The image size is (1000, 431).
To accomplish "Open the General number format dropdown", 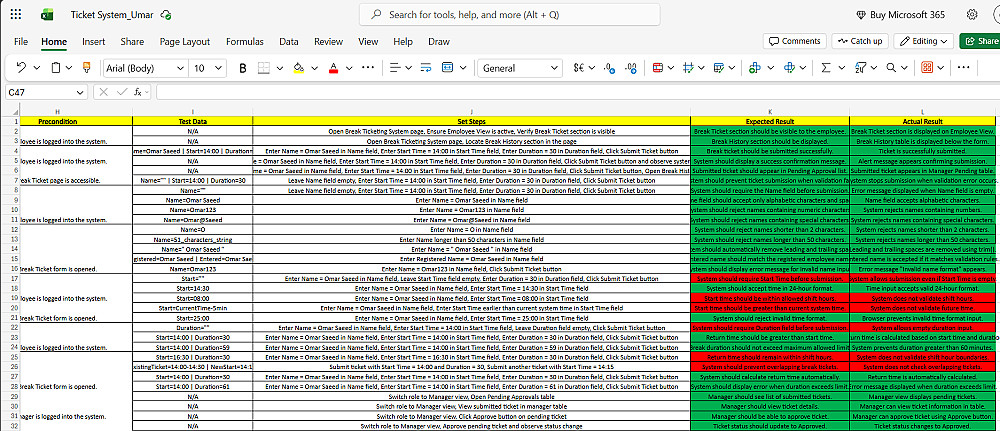I will click(x=553, y=68).
